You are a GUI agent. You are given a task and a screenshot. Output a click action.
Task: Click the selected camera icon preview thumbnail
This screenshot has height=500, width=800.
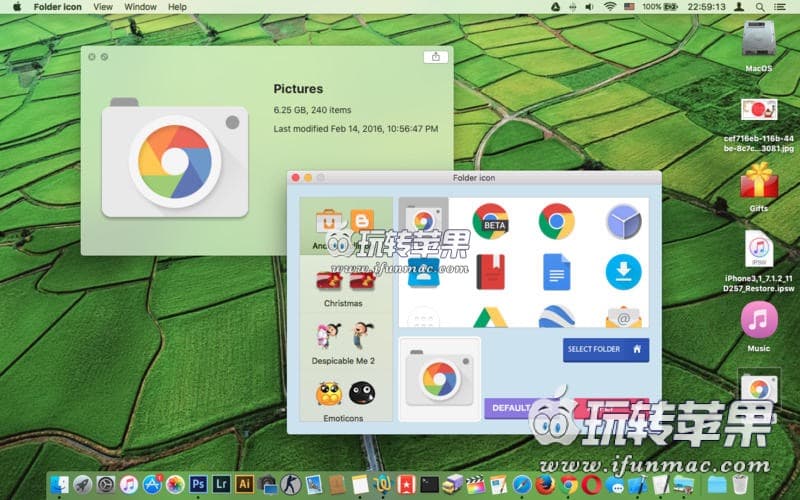[439, 379]
